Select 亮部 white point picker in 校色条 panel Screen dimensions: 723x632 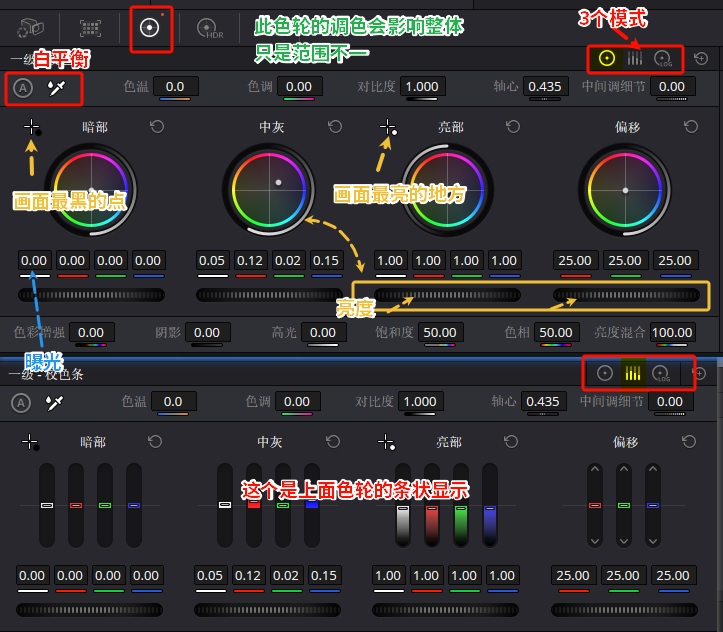point(386,442)
